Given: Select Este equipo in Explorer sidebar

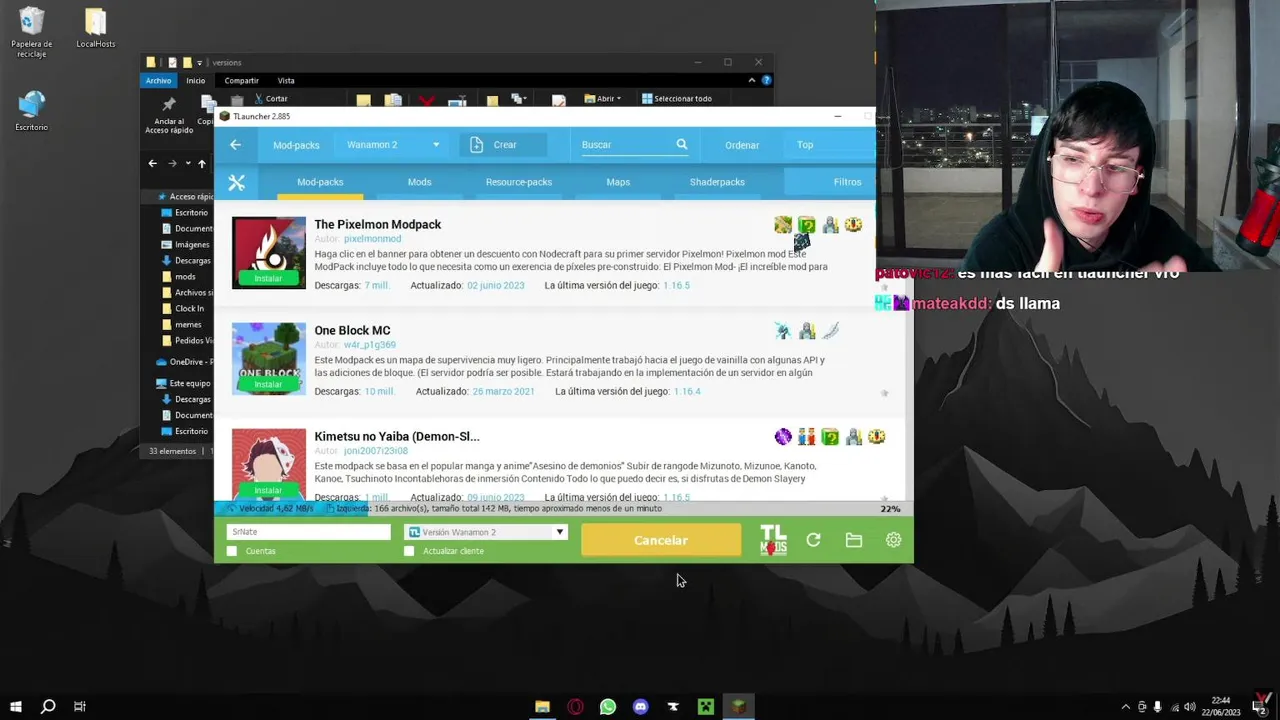Looking at the screenshot, I should [x=183, y=383].
